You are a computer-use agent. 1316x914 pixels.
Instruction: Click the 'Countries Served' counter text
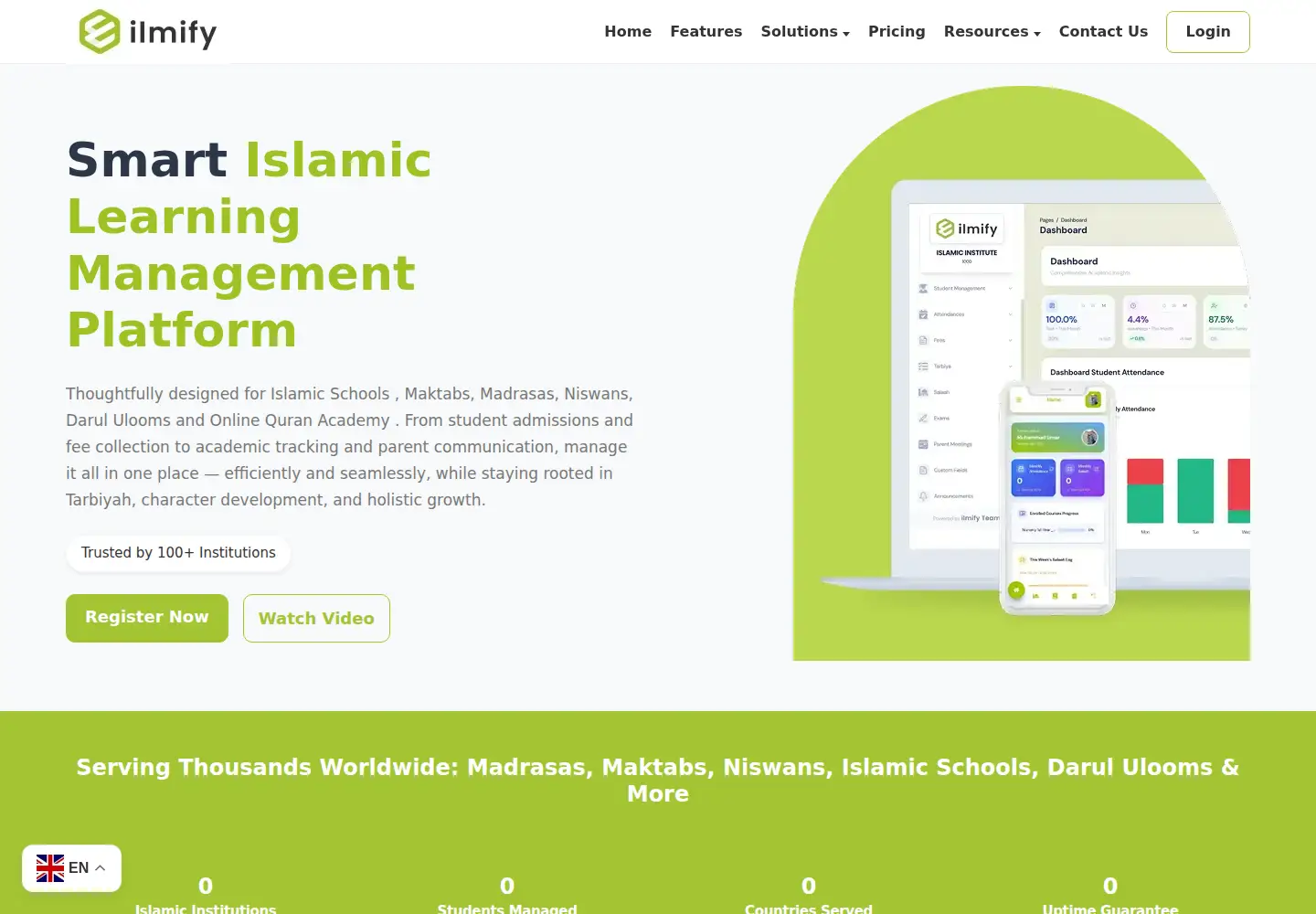tap(809, 908)
